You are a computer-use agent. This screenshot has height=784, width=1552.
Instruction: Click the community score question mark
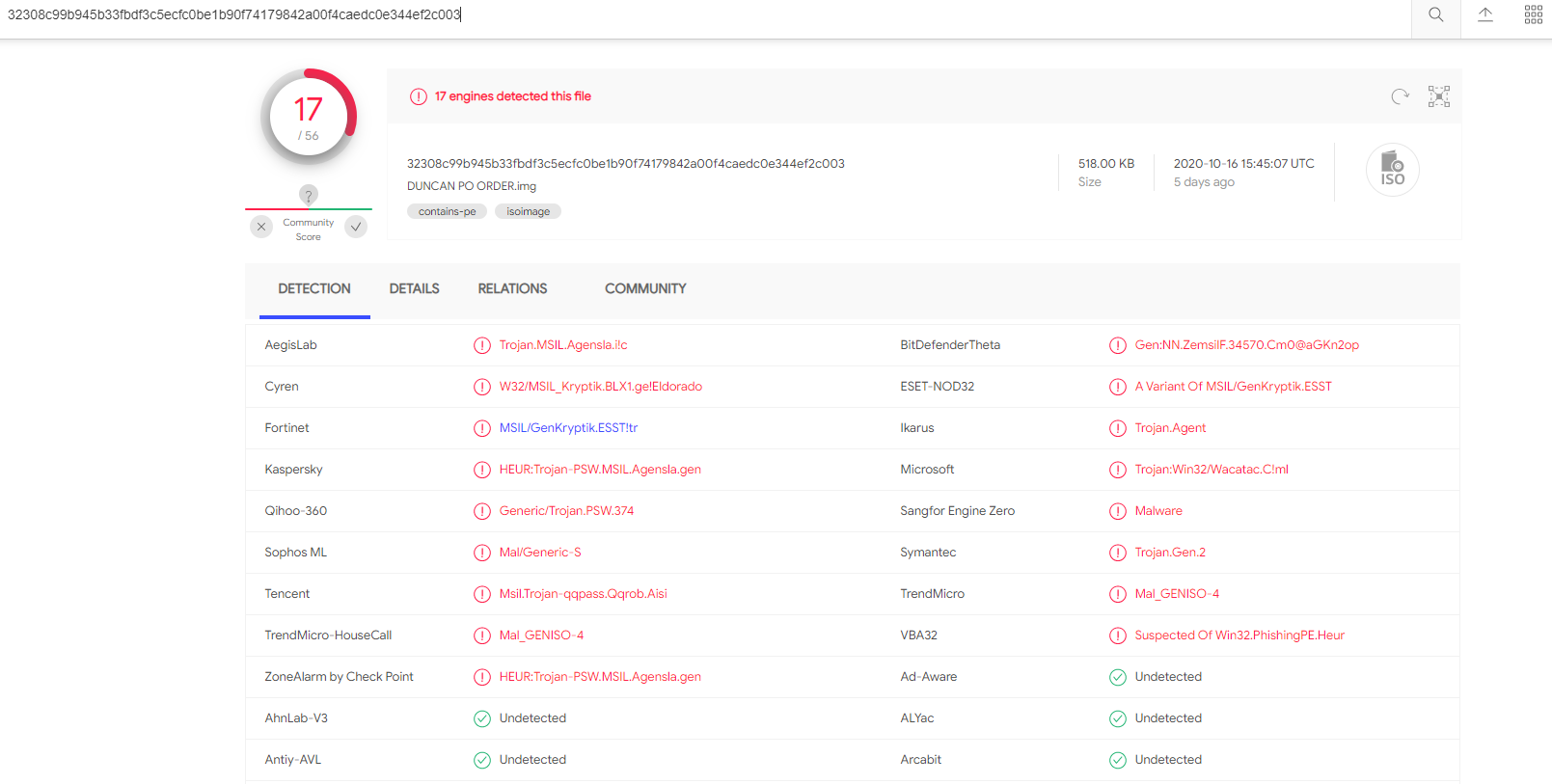(309, 195)
